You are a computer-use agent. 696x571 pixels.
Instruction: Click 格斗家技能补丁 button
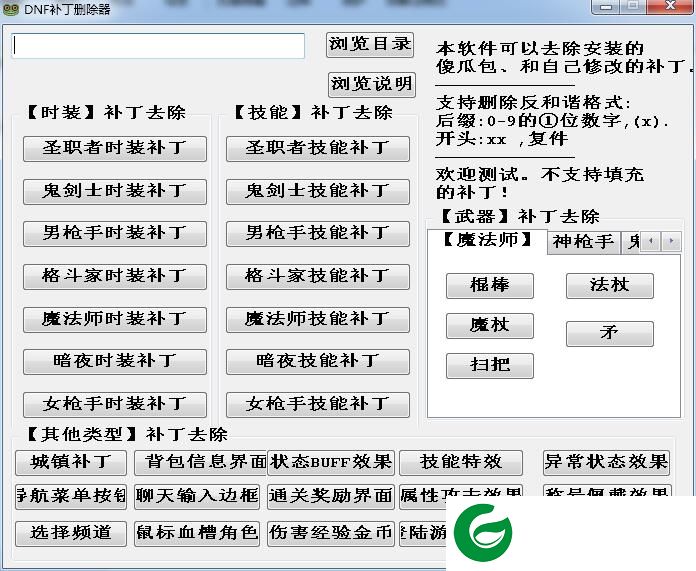[317, 277]
